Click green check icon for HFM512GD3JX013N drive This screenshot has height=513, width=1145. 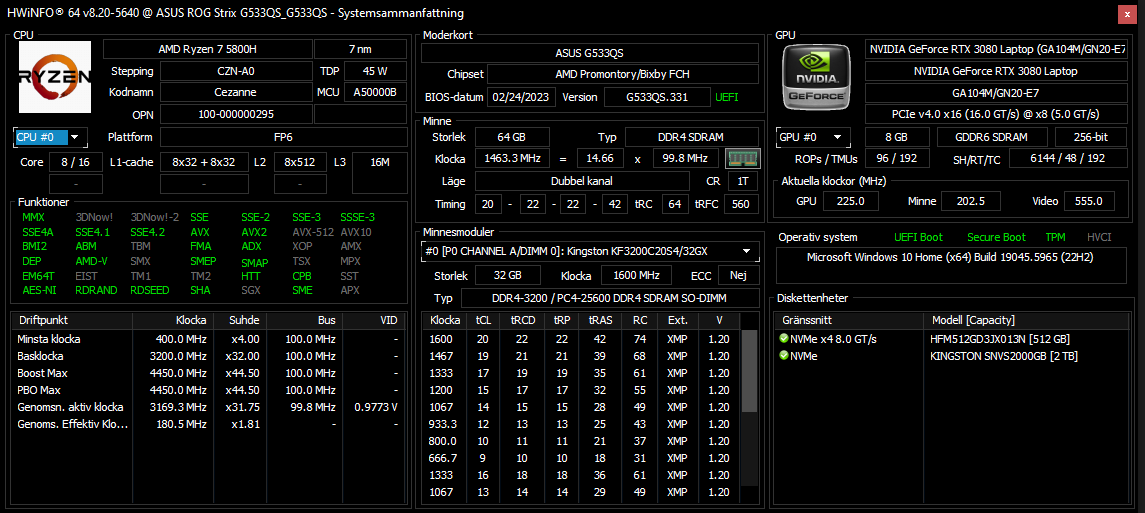point(784,339)
